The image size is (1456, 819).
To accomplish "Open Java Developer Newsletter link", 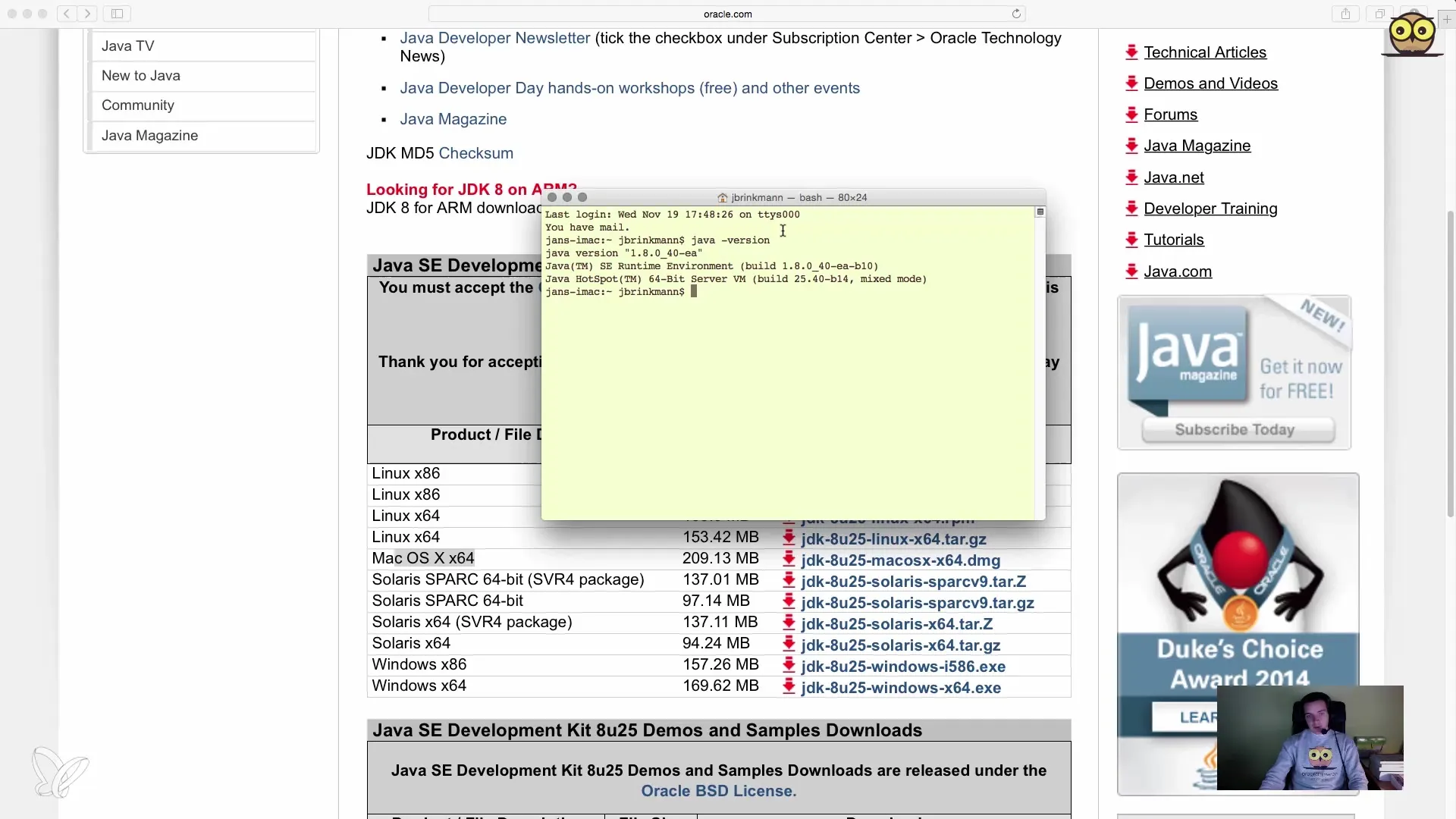I will coord(494,38).
